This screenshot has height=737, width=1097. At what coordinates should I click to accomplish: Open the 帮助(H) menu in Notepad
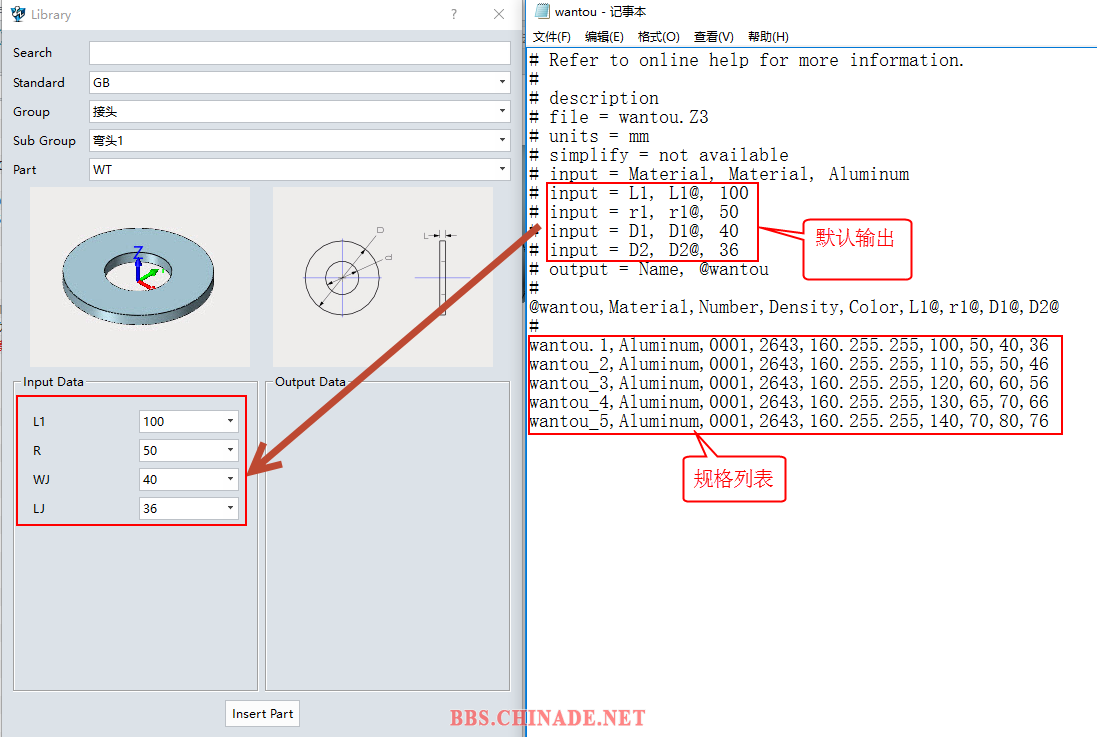click(x=768, y=37)
